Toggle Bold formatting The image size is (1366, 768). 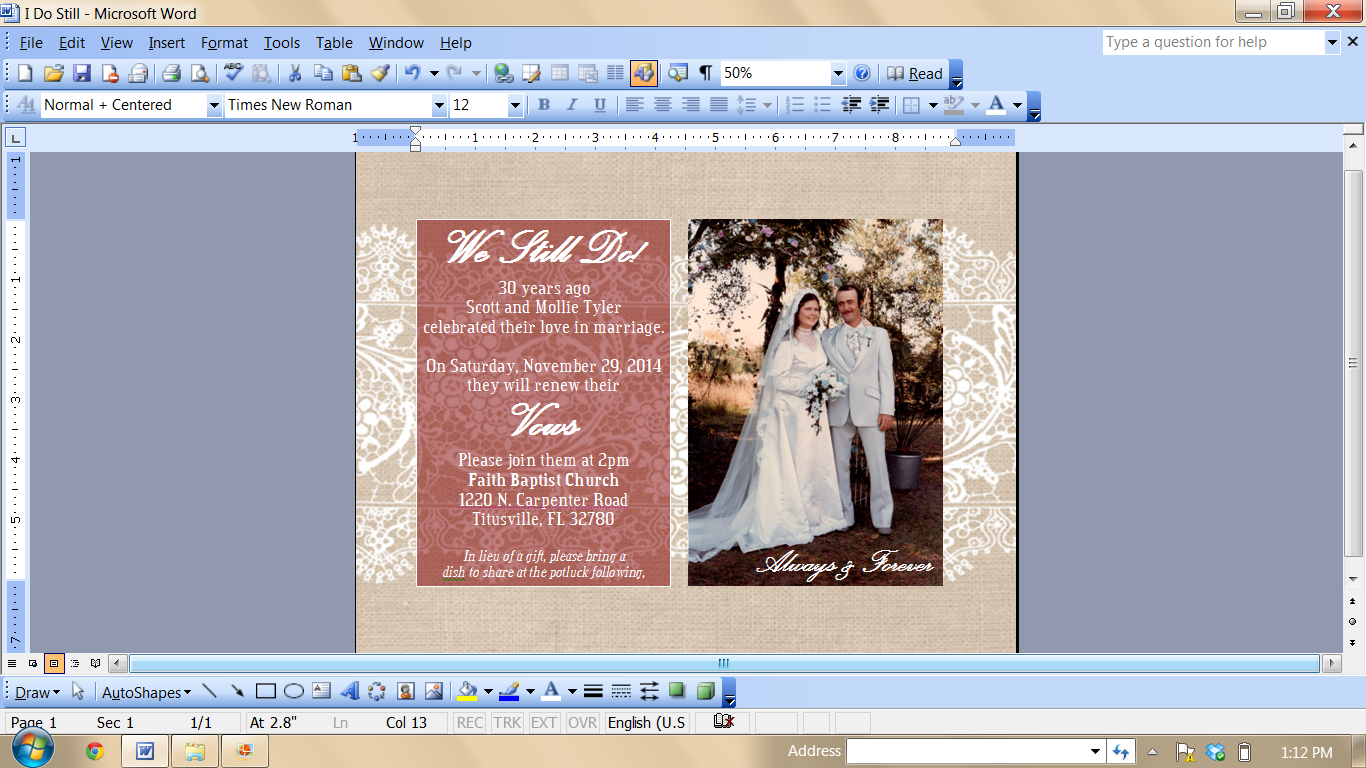tap(544, 105)
